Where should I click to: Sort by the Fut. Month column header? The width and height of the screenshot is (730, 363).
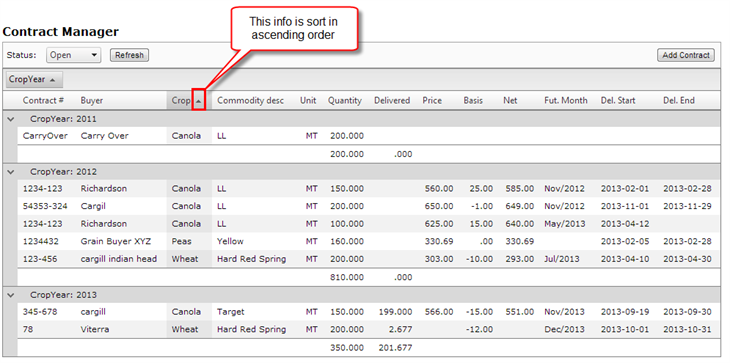coord(566,101)
